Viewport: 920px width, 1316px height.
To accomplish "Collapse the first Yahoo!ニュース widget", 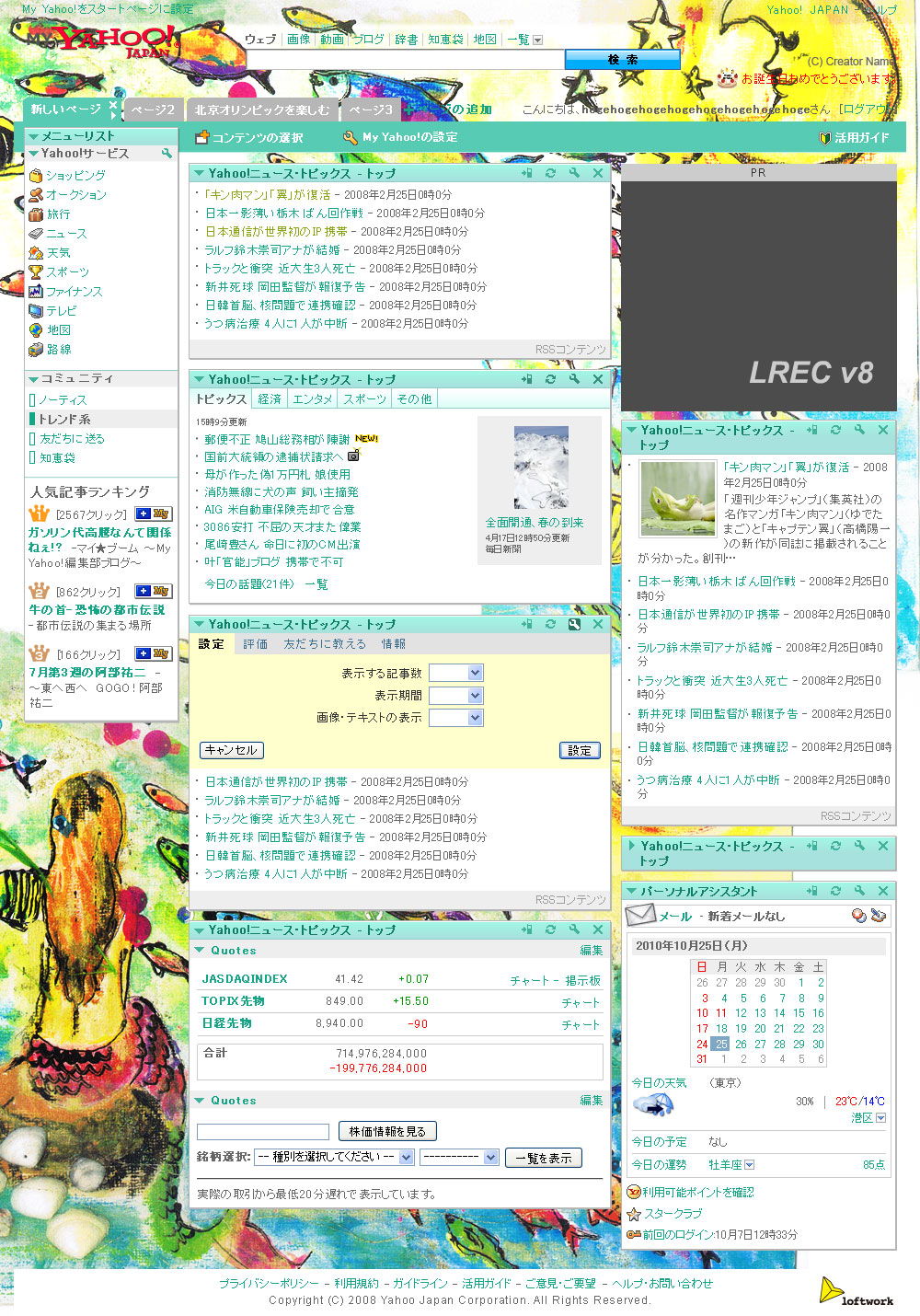I will coord(198,173).
